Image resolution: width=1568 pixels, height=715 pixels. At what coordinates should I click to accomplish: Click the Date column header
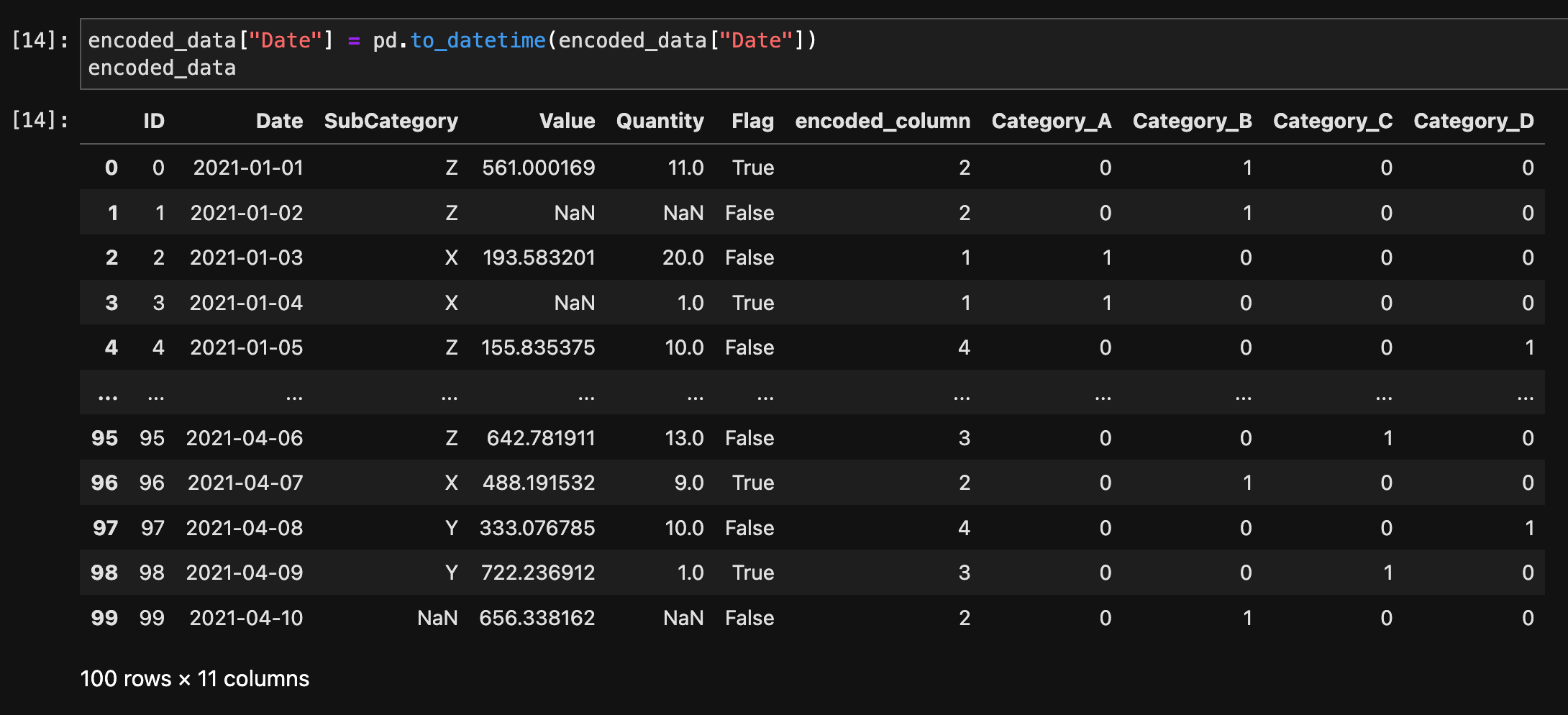tap(279, 121)
